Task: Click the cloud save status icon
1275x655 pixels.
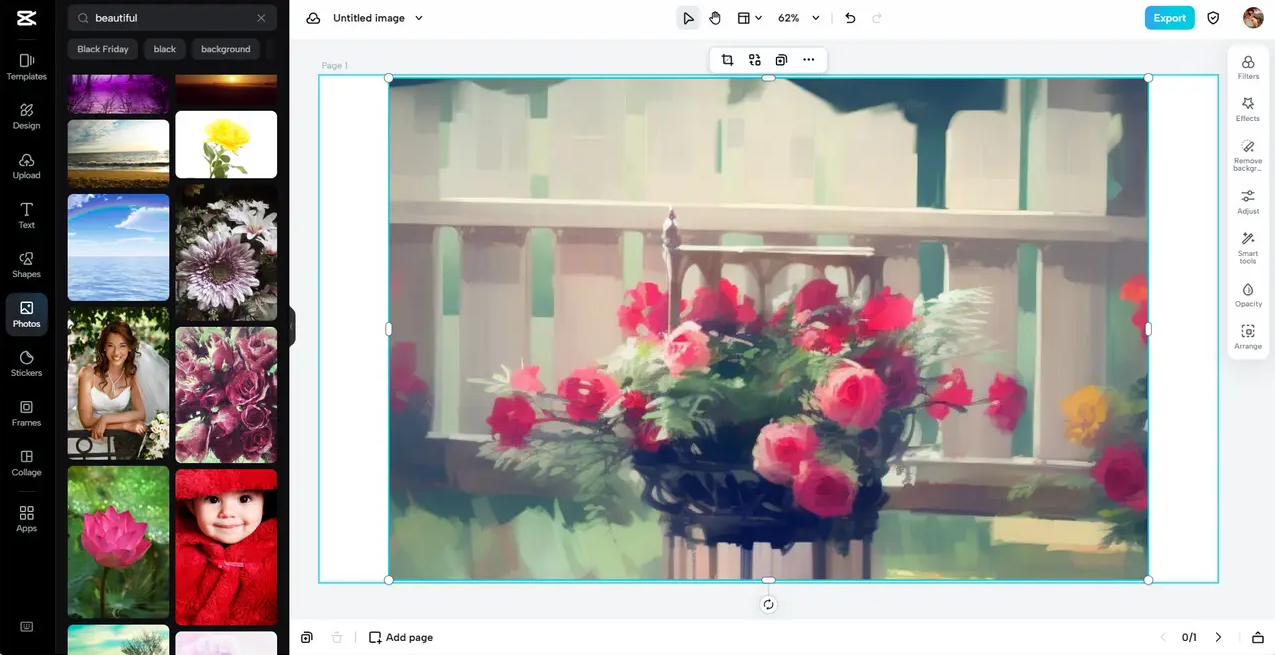Action: [313, 18]
